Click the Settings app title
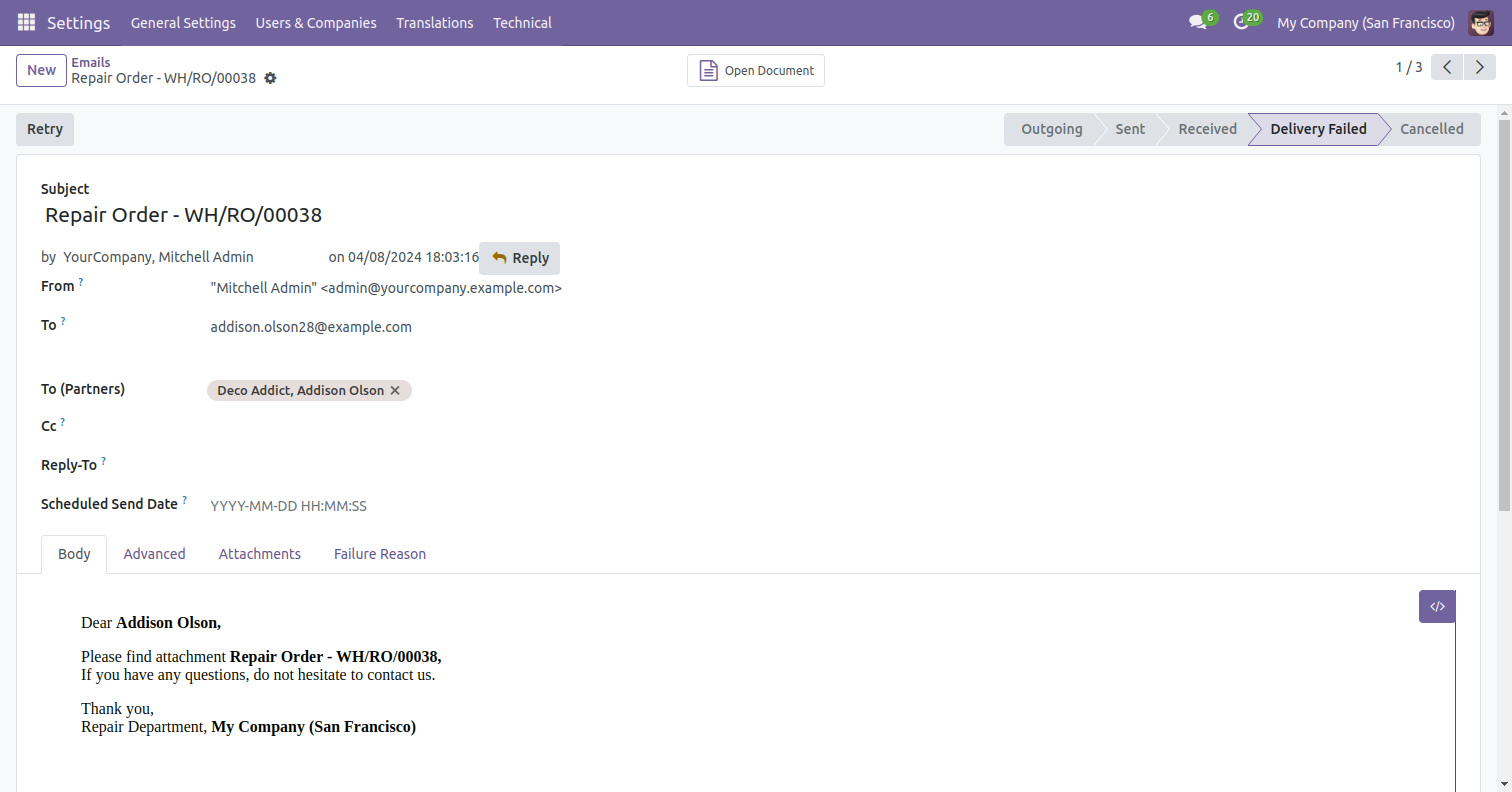This screenshot has width=1512, height=792. point(79,22)
